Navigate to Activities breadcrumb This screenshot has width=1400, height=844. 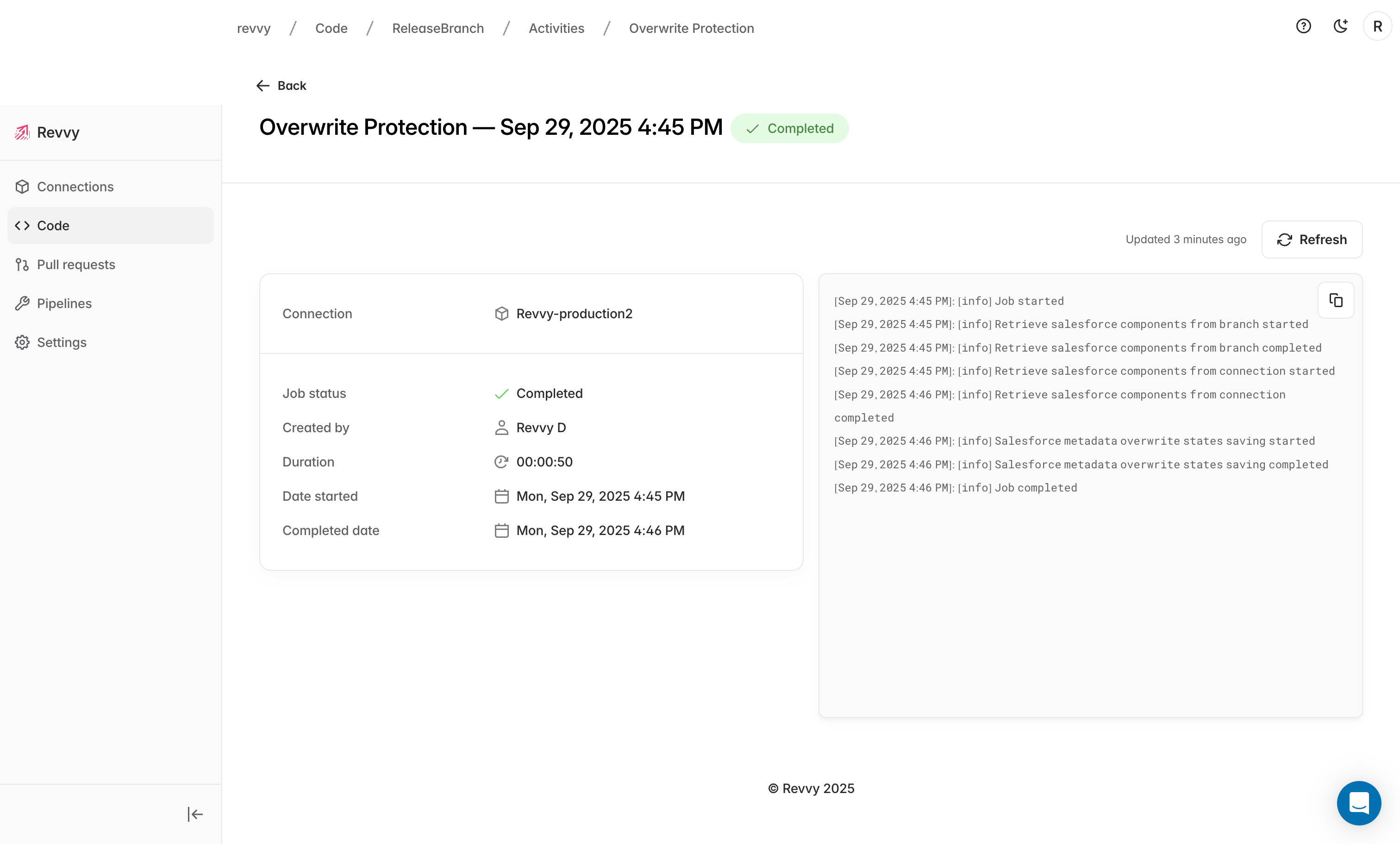556,28
